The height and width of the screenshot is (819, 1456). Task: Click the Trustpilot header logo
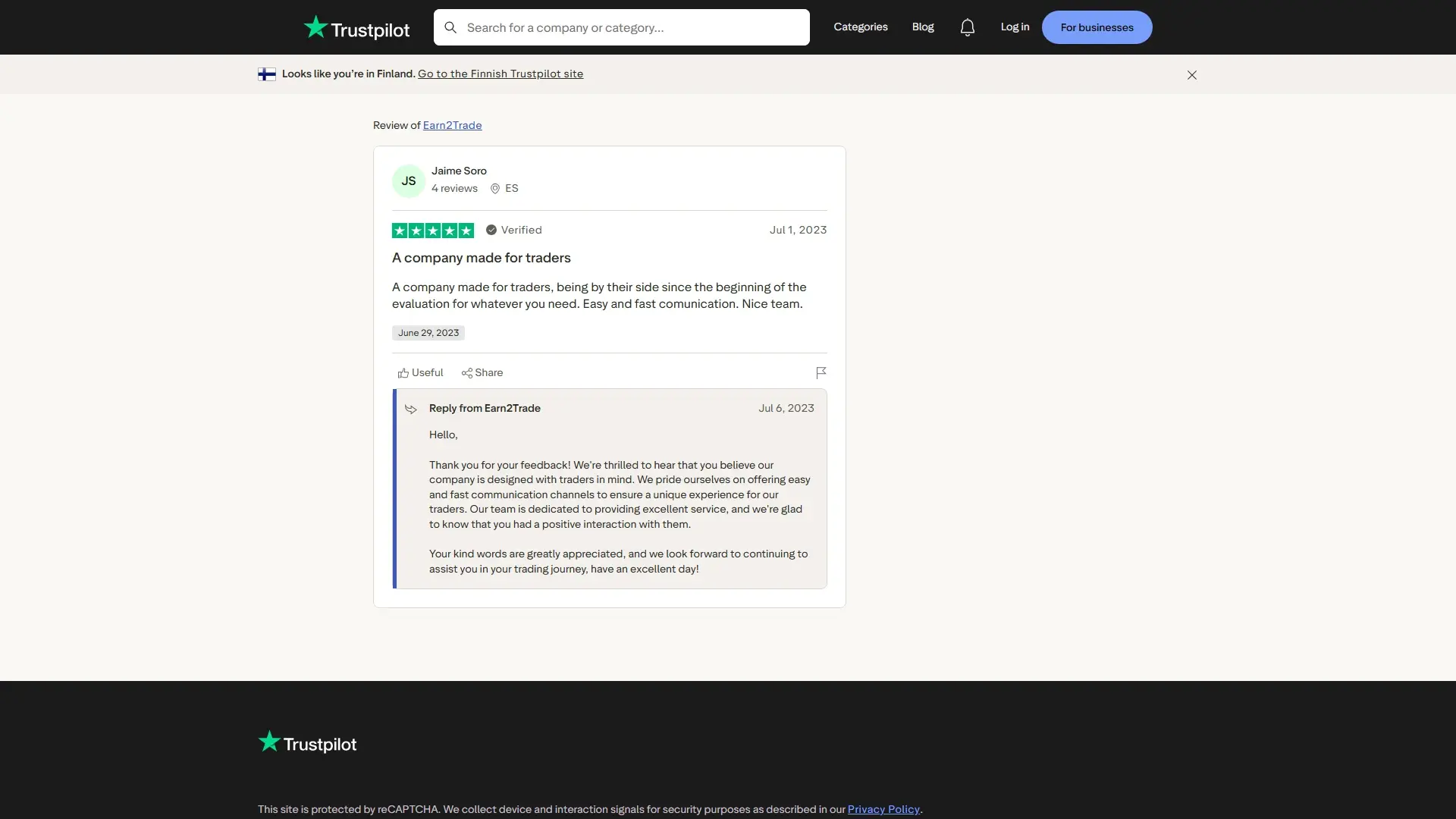(355, 27)
